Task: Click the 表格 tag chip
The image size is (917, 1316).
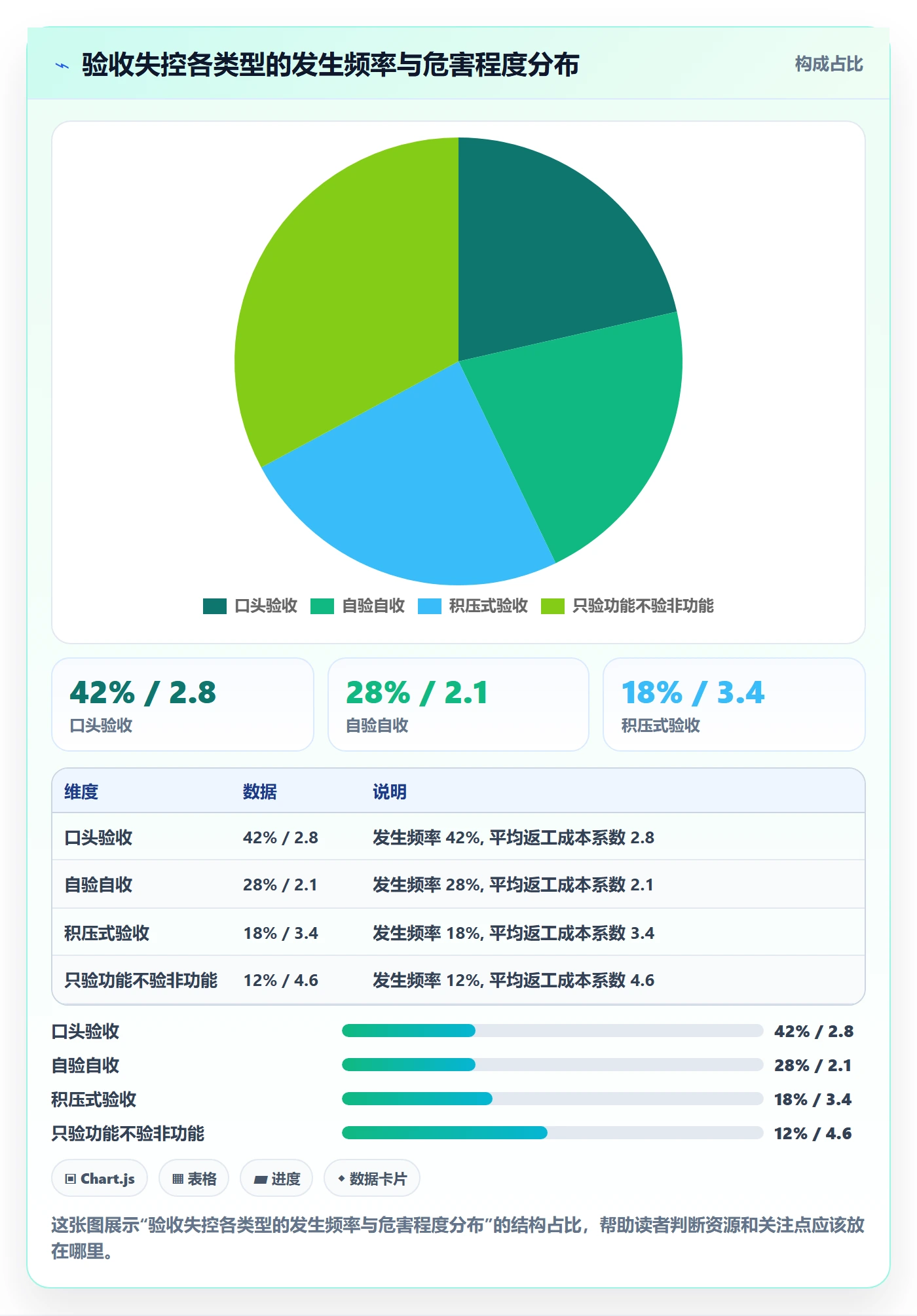Action: tap(194, 1179)
